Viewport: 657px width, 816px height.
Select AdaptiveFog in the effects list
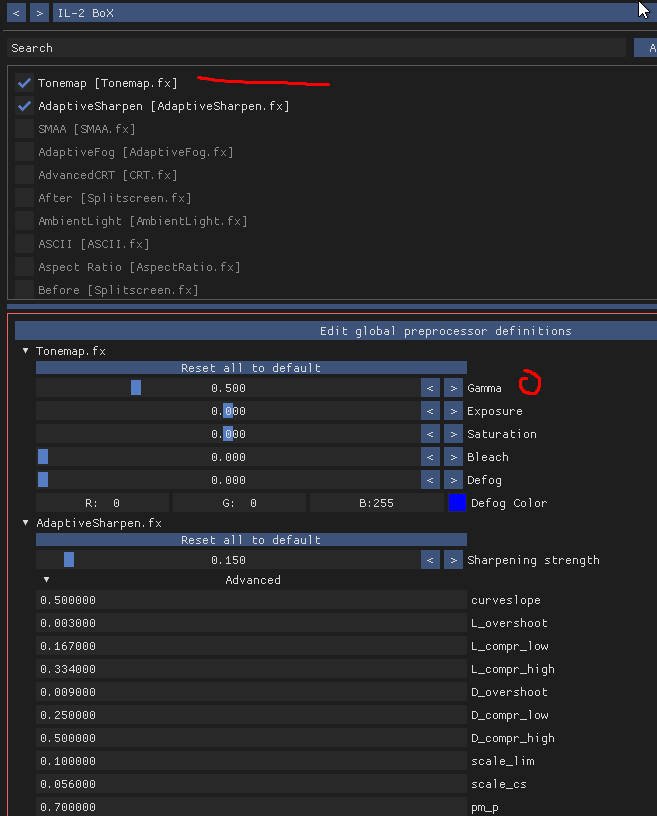click(135, 152)
